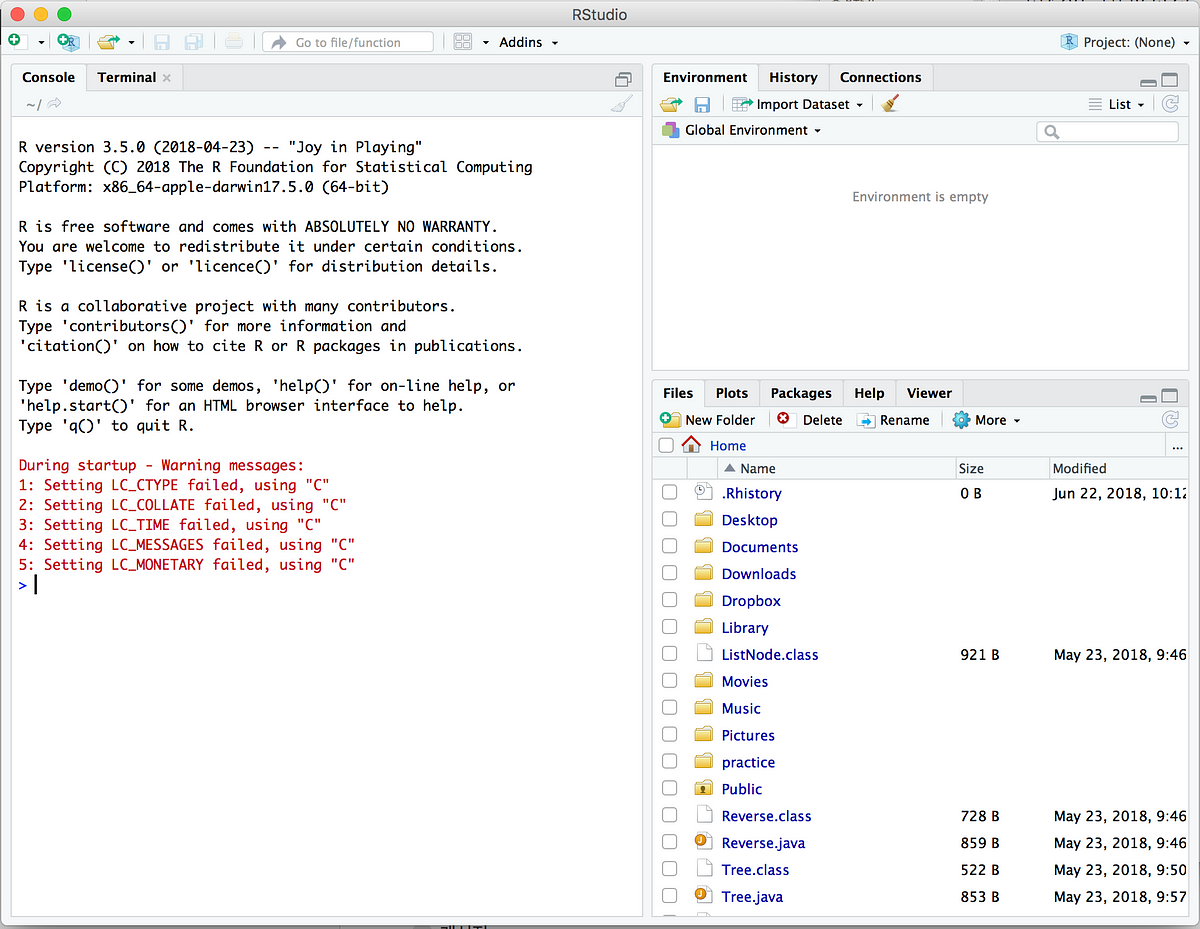Maximize the Environment pane
The image size is (1200, 929).
pos(1169,80)
